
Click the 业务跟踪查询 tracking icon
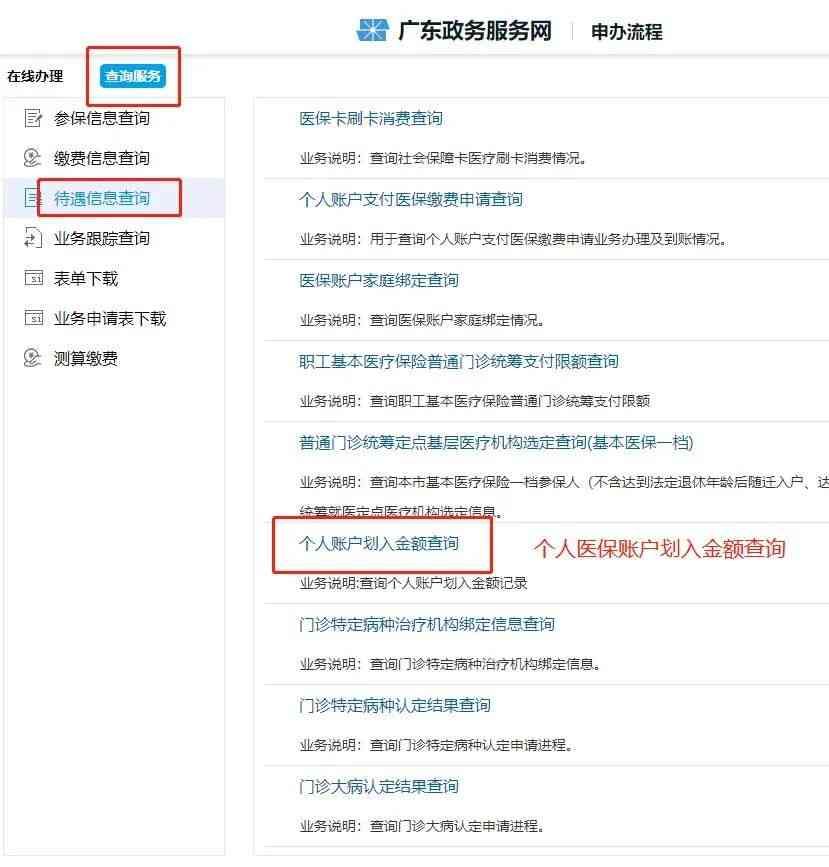33,238
